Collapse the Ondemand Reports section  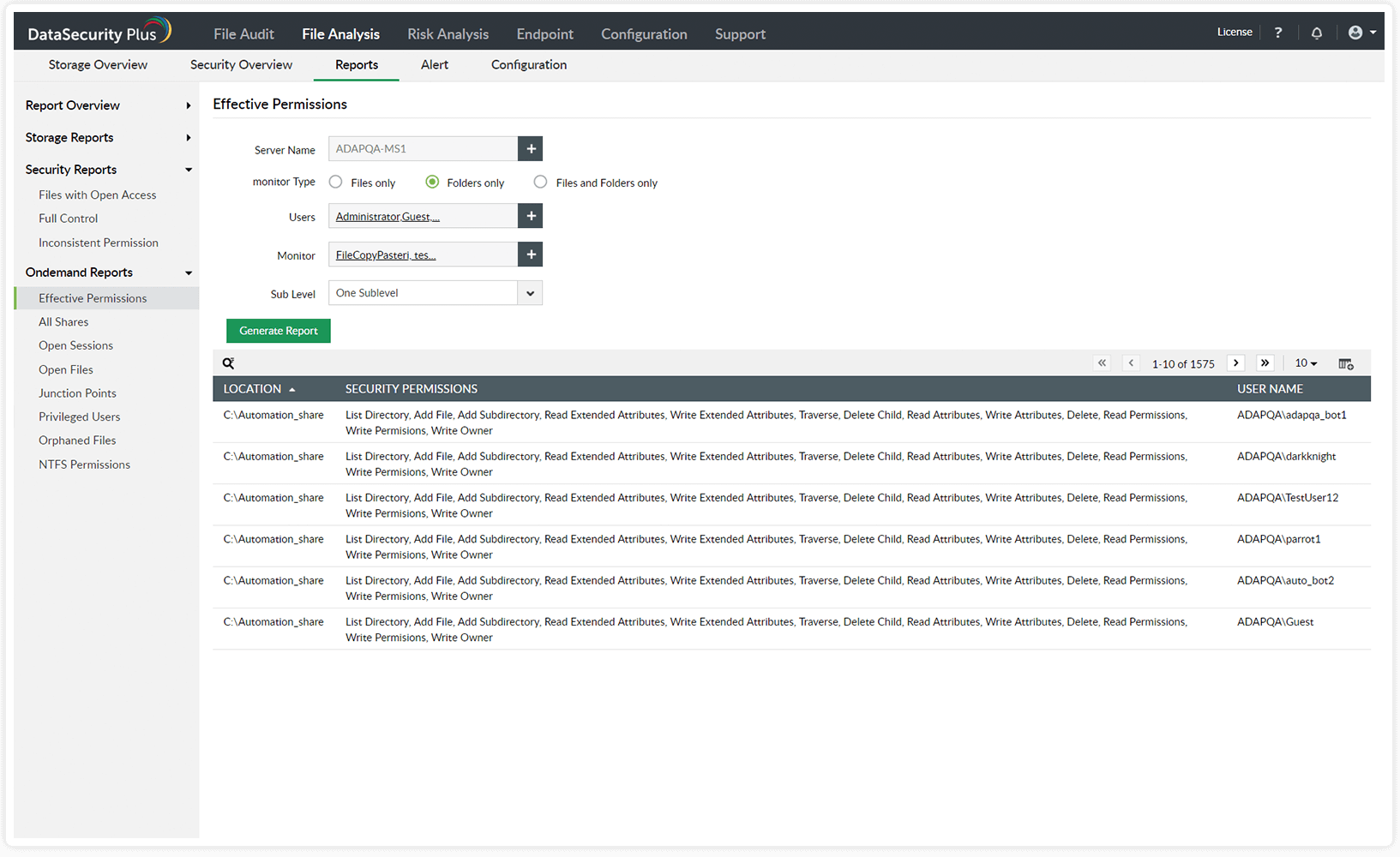tap(107, 273)
